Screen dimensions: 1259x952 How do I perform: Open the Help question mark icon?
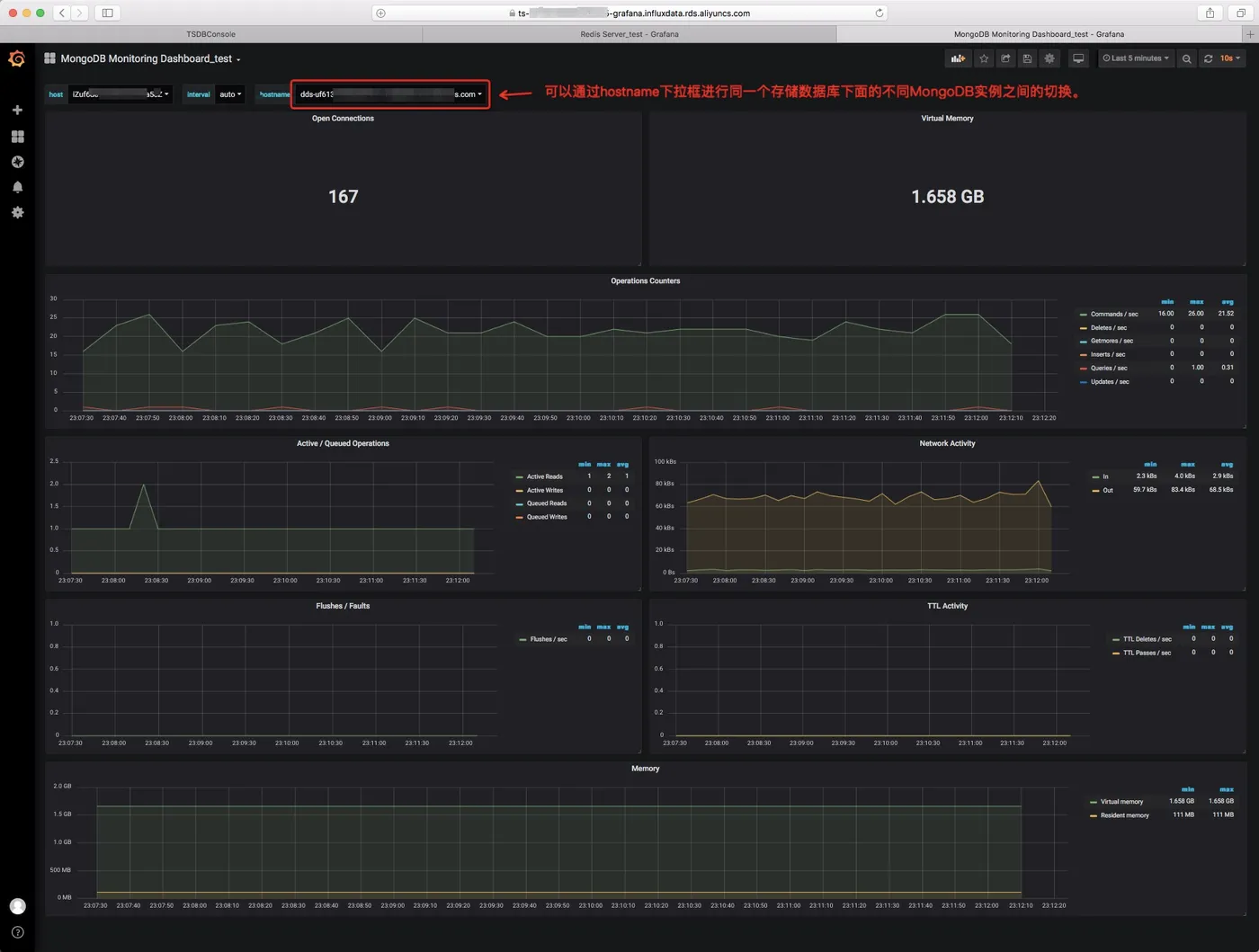17,932
